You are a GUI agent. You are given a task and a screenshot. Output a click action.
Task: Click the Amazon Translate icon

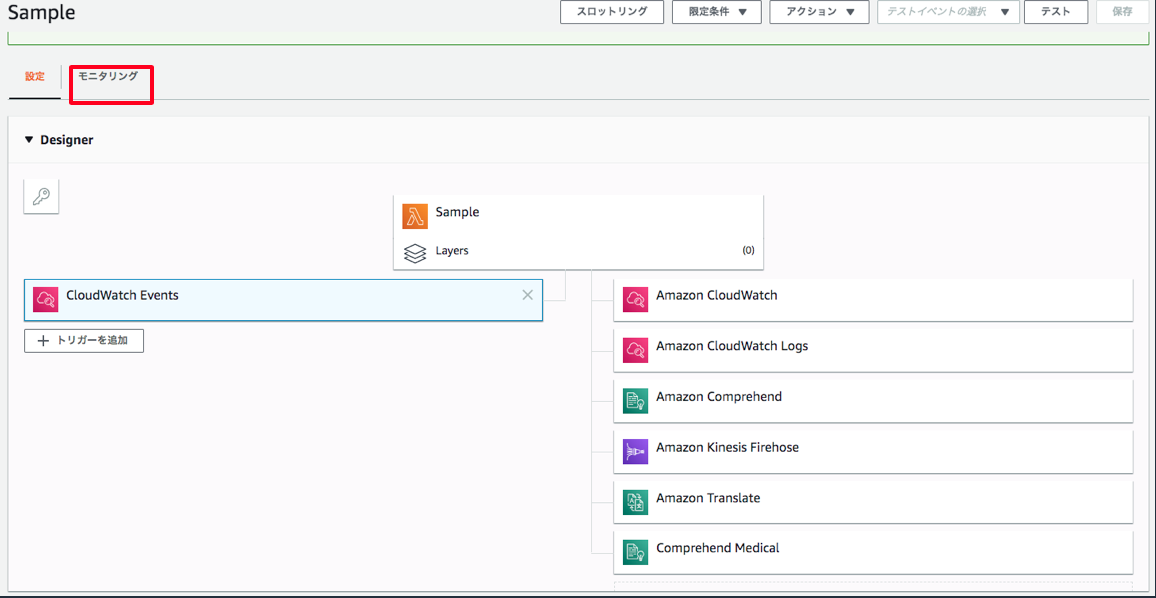(x=635, y=501)
